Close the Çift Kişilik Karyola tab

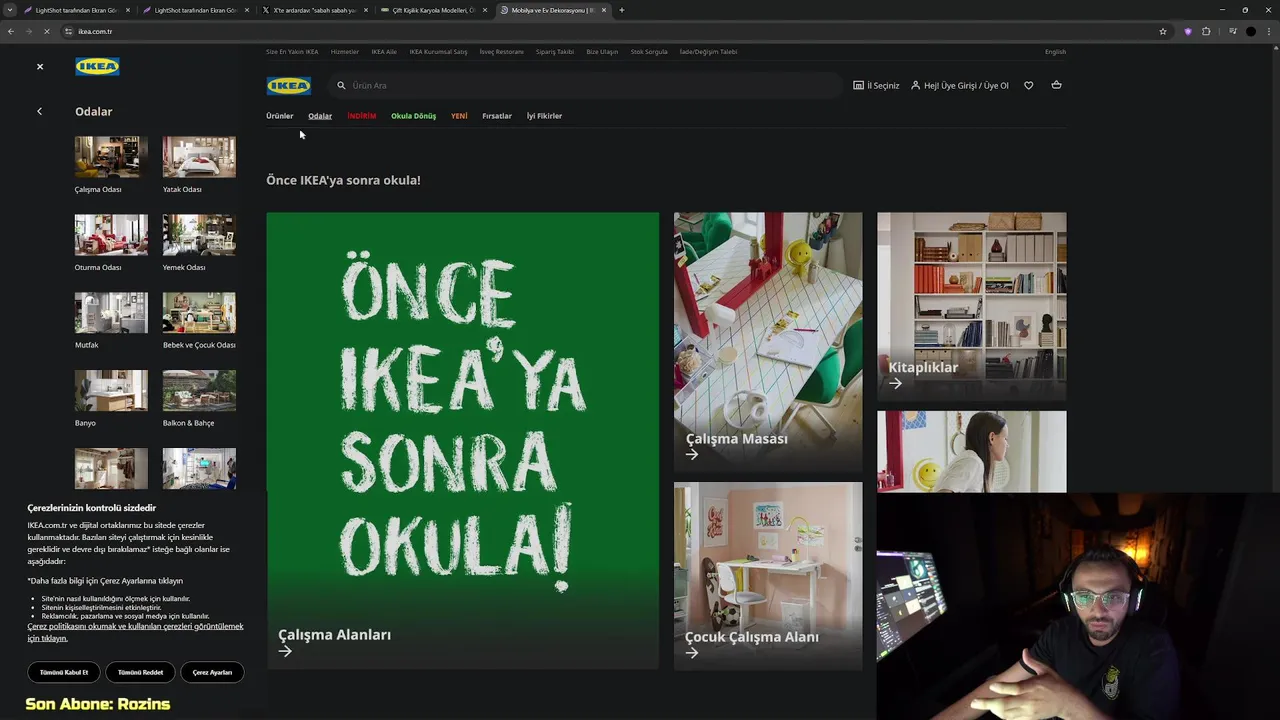pos(485,10)
